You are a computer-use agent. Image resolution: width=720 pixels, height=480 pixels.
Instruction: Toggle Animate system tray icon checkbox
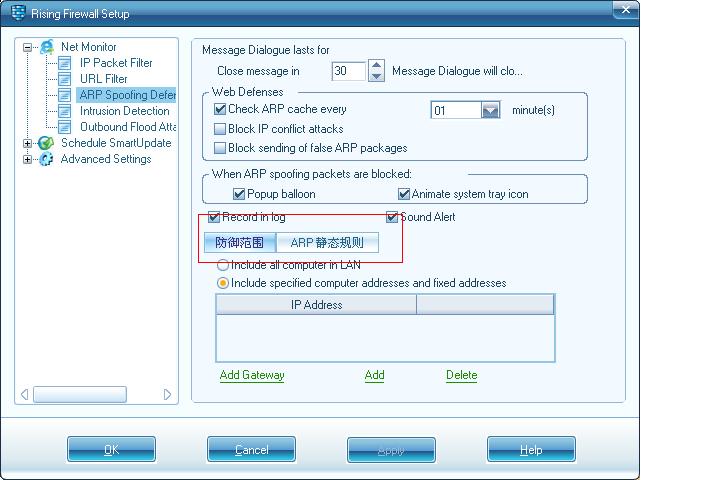[x=404, y=194]
